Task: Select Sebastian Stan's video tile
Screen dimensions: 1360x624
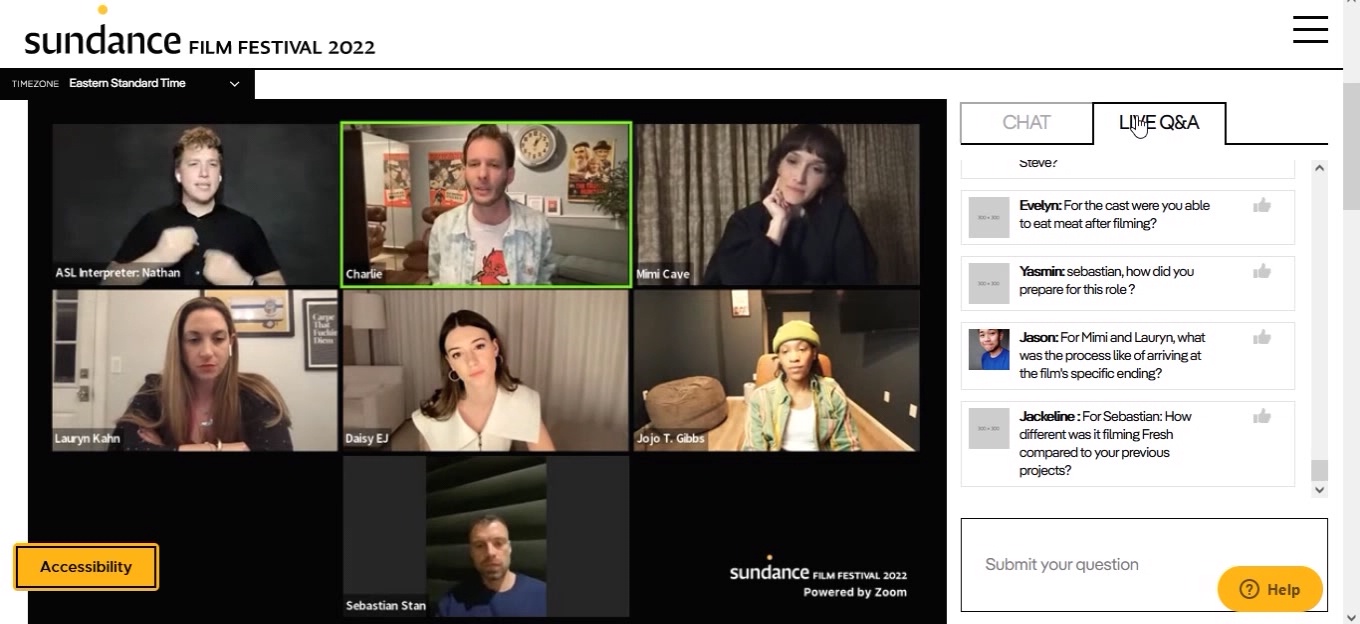Action: click(486, 537)
